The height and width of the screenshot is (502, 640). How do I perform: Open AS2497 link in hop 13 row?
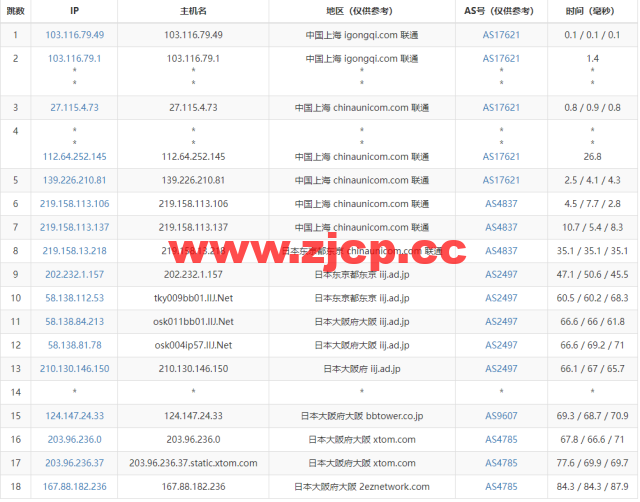(501, 369)
